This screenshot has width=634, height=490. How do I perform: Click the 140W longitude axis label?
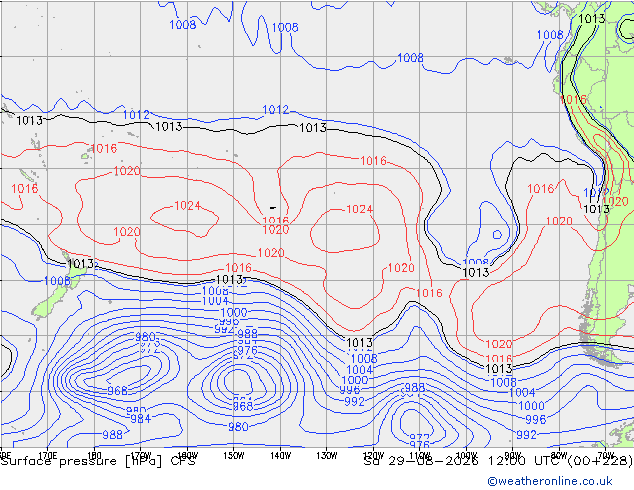280,456
